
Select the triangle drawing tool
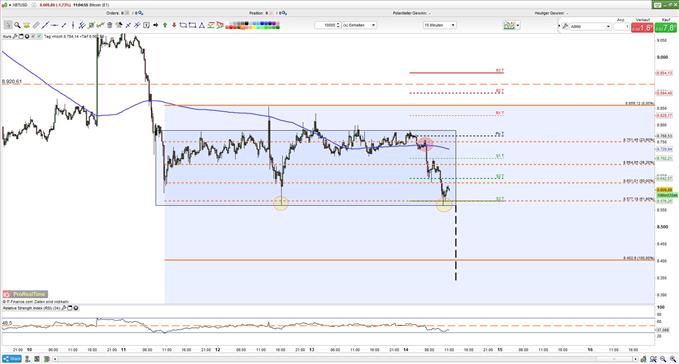[x=201, y=25]
